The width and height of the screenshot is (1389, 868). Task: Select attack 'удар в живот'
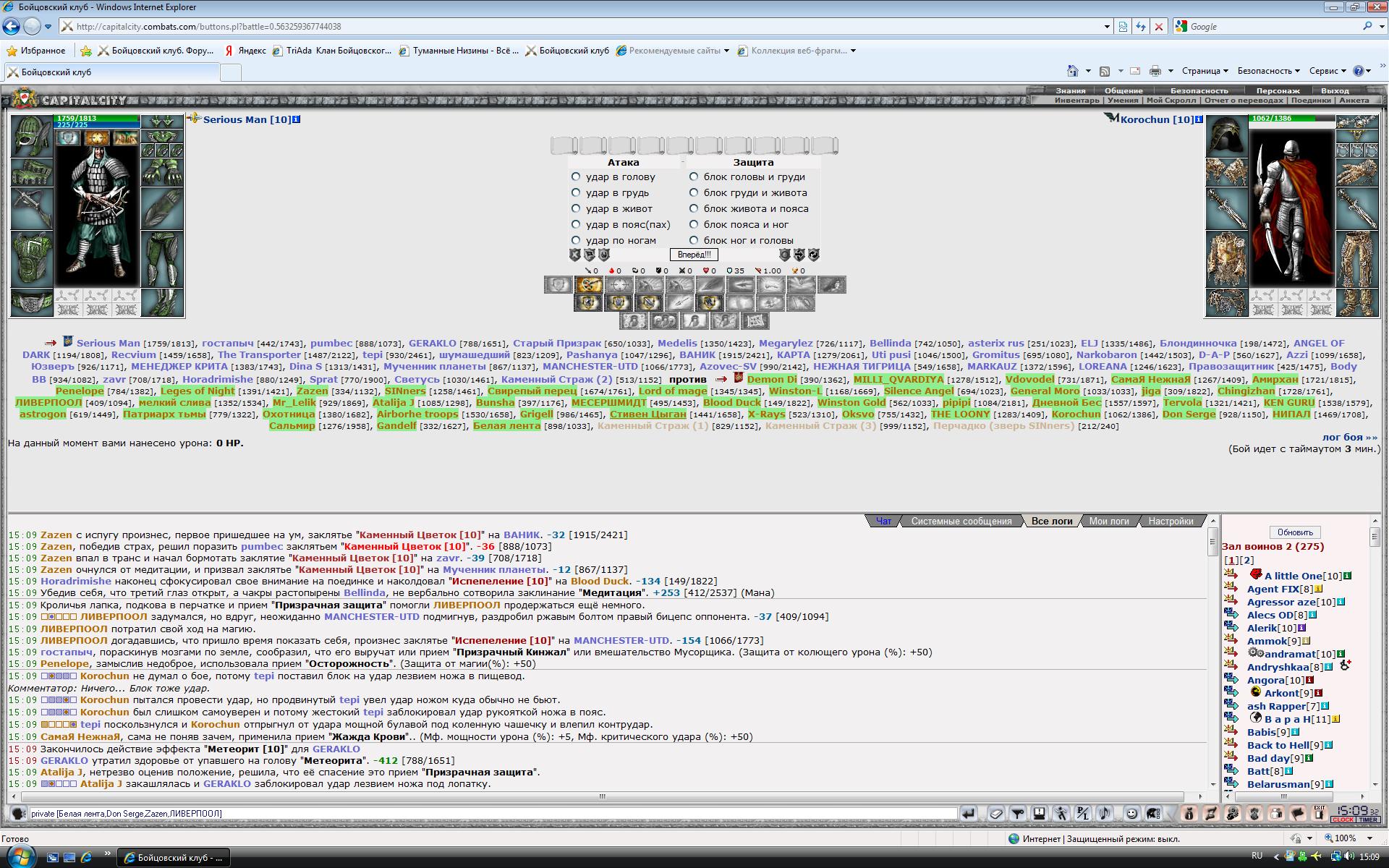click(x=576, y=208)
